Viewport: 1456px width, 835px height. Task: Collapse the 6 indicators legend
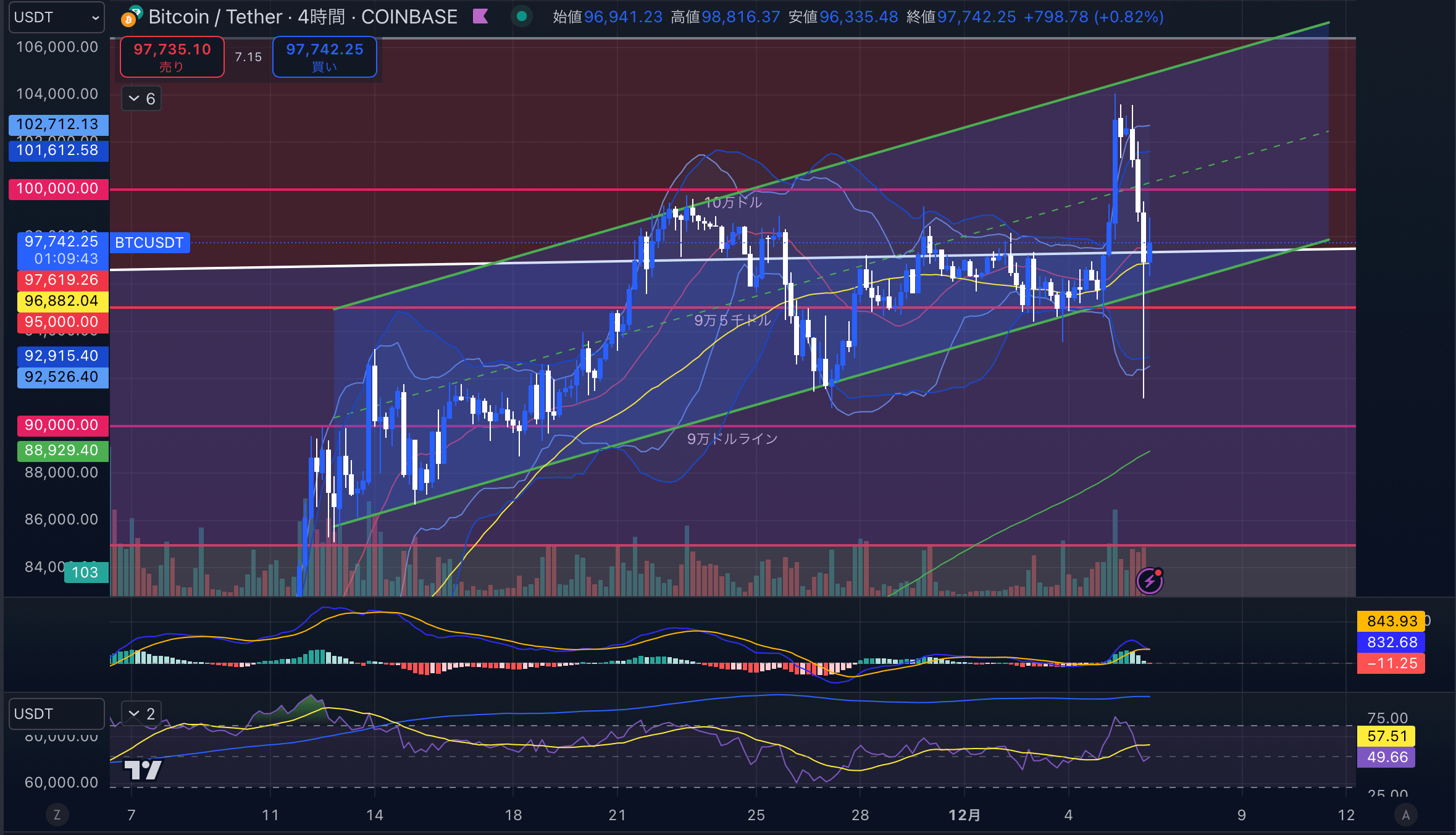click(x=141, y=99)
